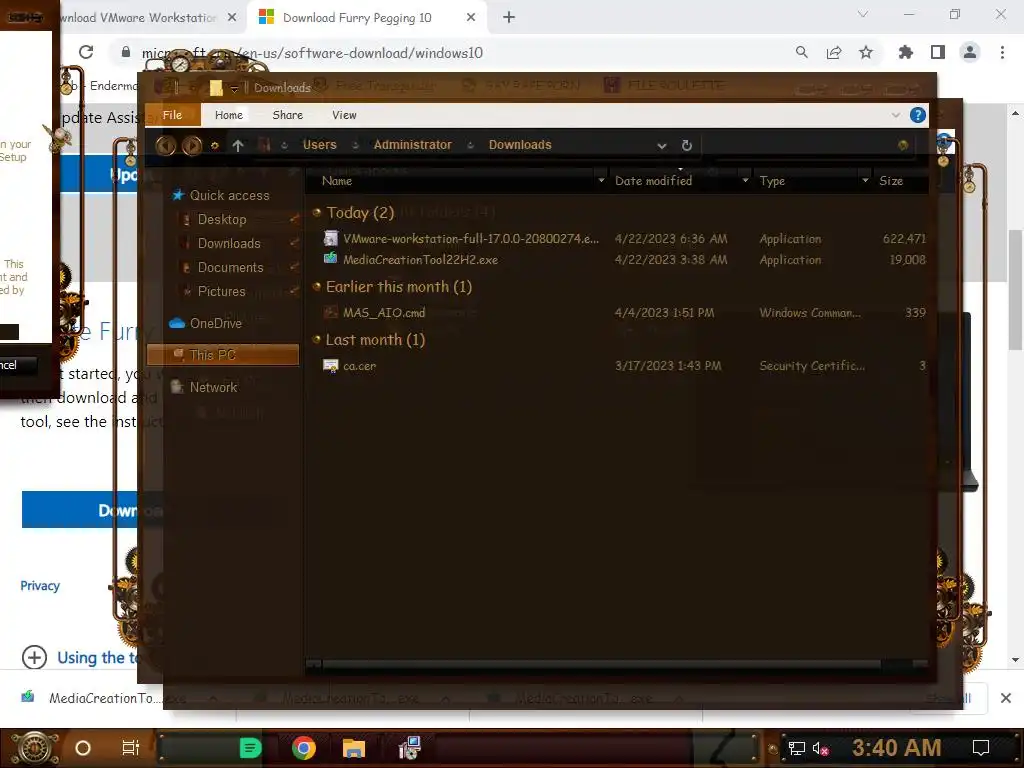1024x768 pixels.
Task: Click the Chrome address bar URL
Action: pos(312,53)
